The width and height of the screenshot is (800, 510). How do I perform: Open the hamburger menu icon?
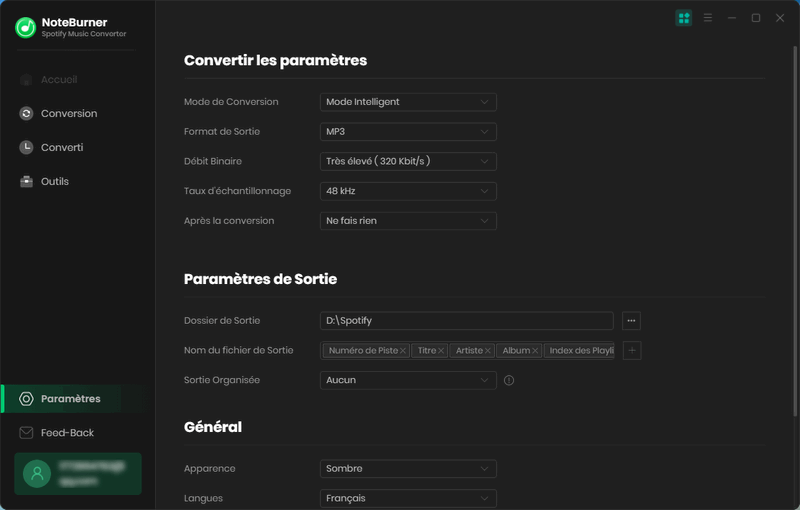[708, 18]
